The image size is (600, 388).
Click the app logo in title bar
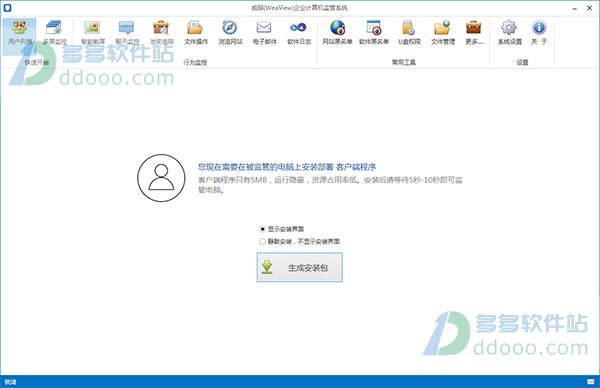point(7,8)
